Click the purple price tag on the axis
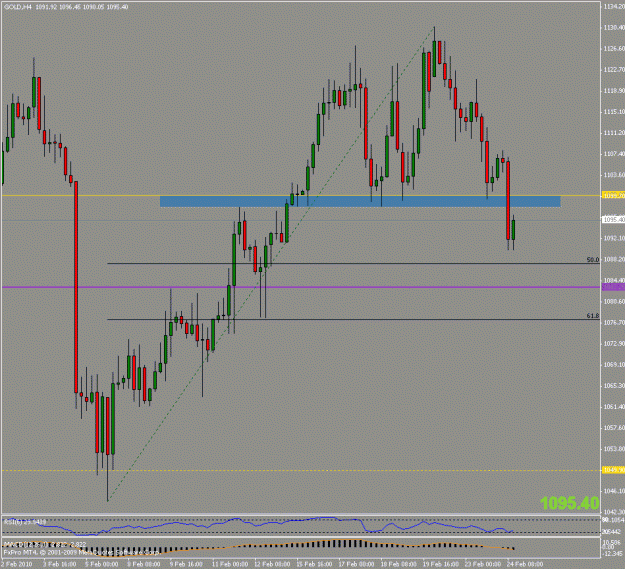The height and width of the screenshot is (569, 625). (x=613, y=287)
